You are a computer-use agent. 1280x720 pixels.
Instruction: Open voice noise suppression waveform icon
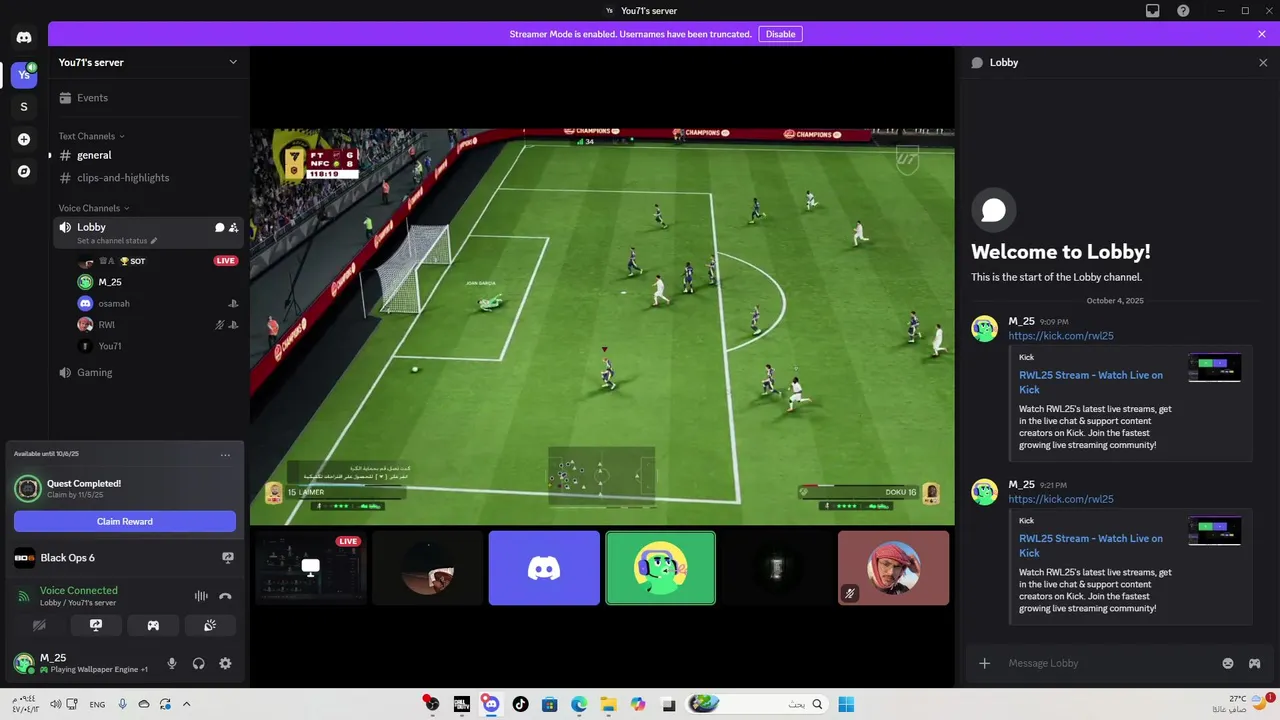[201, 596]
